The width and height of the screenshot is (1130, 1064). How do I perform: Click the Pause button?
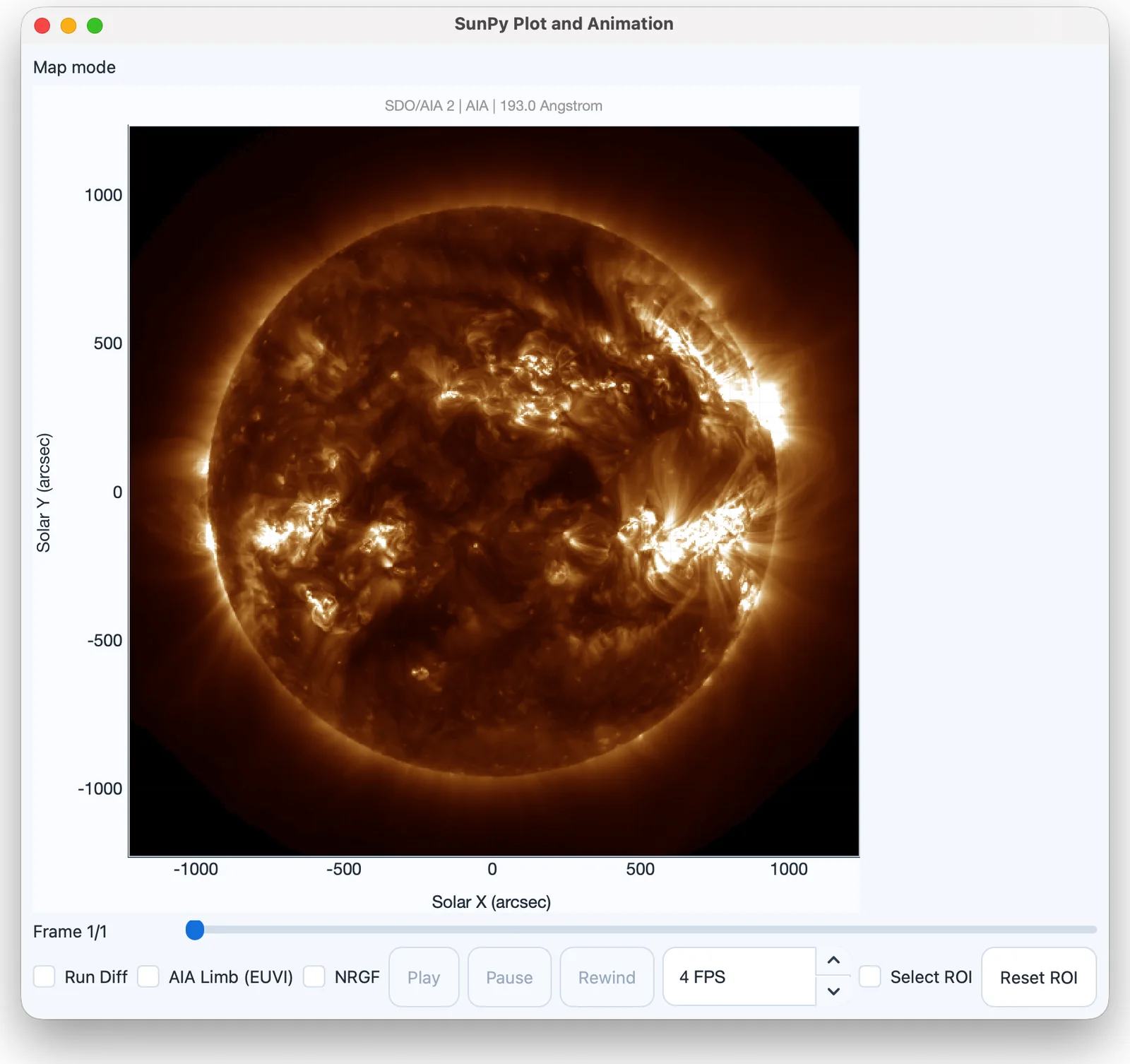[x=509, y=977]
